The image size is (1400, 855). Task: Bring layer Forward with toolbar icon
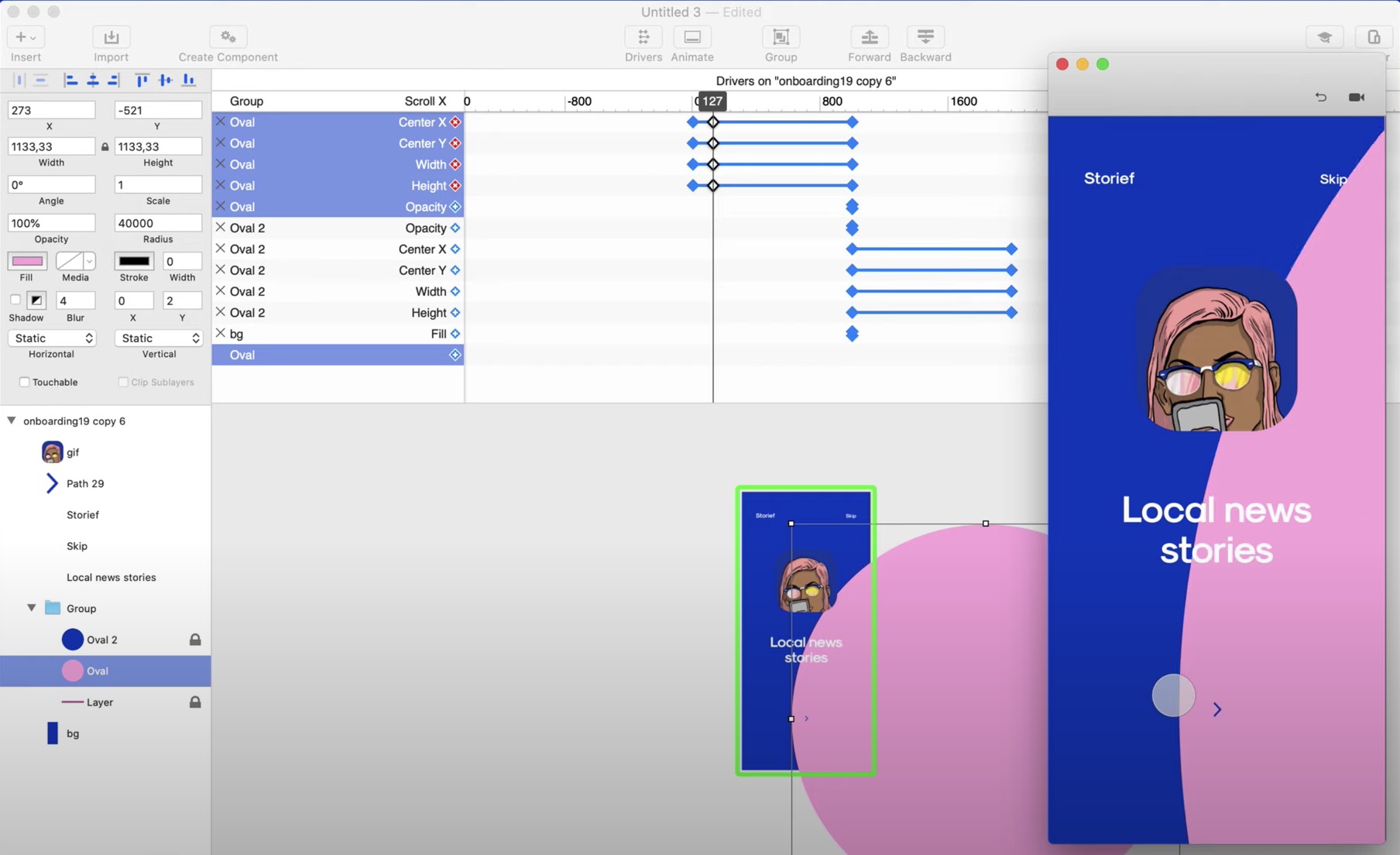tap(869, 37)
